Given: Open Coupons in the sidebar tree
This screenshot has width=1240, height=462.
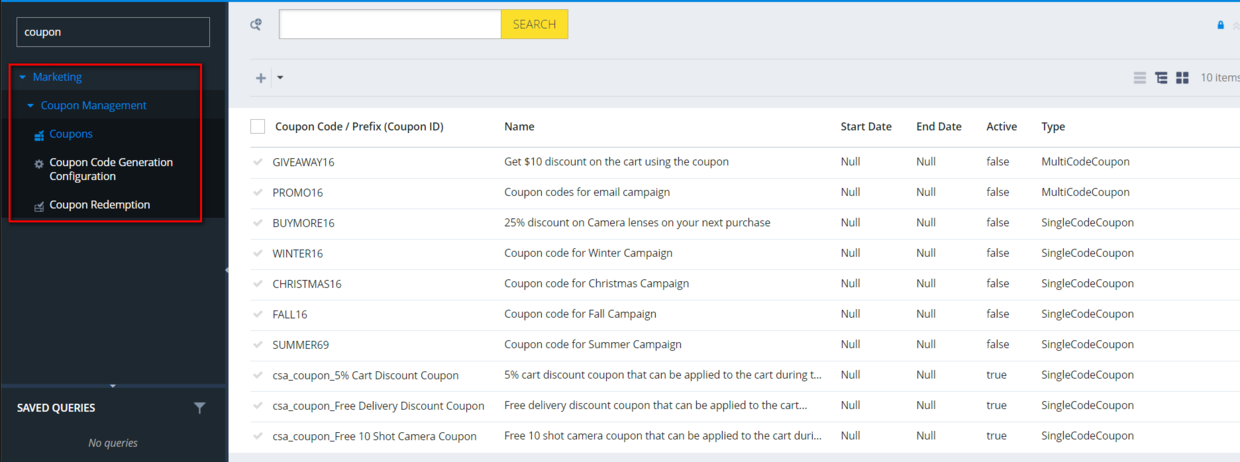Looking at the screenshot, I should coord(71,134).
